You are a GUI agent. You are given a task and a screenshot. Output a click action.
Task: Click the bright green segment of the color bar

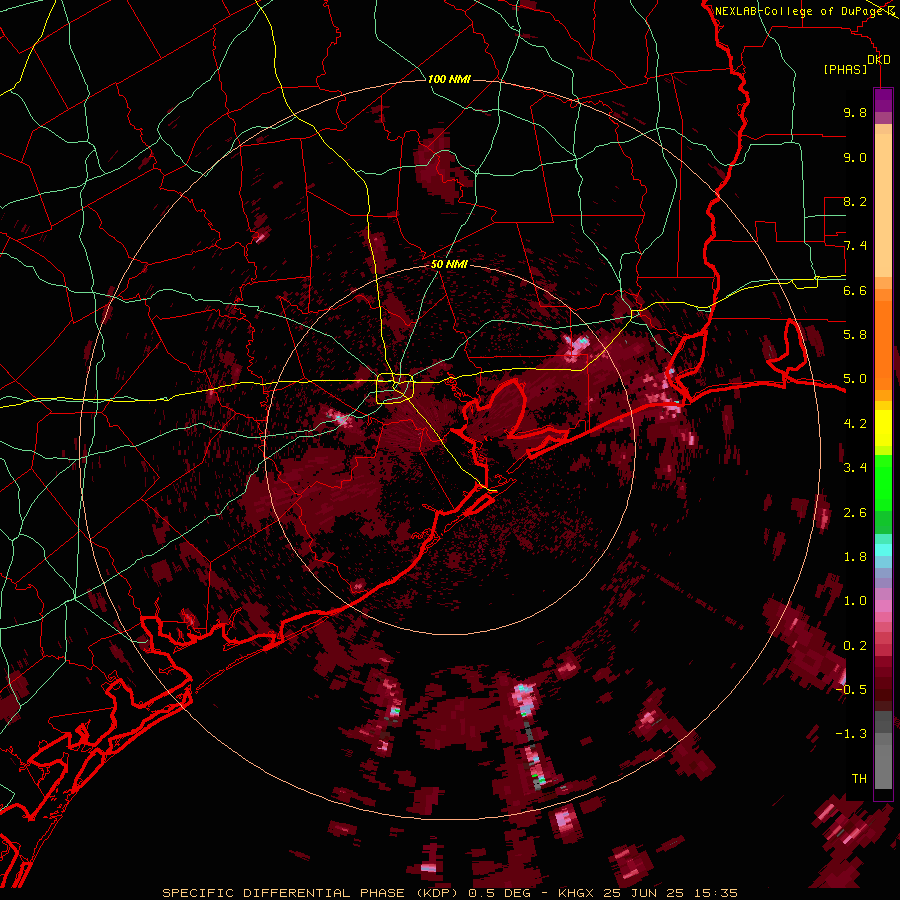pyautogui.click(x=883, y=482)
